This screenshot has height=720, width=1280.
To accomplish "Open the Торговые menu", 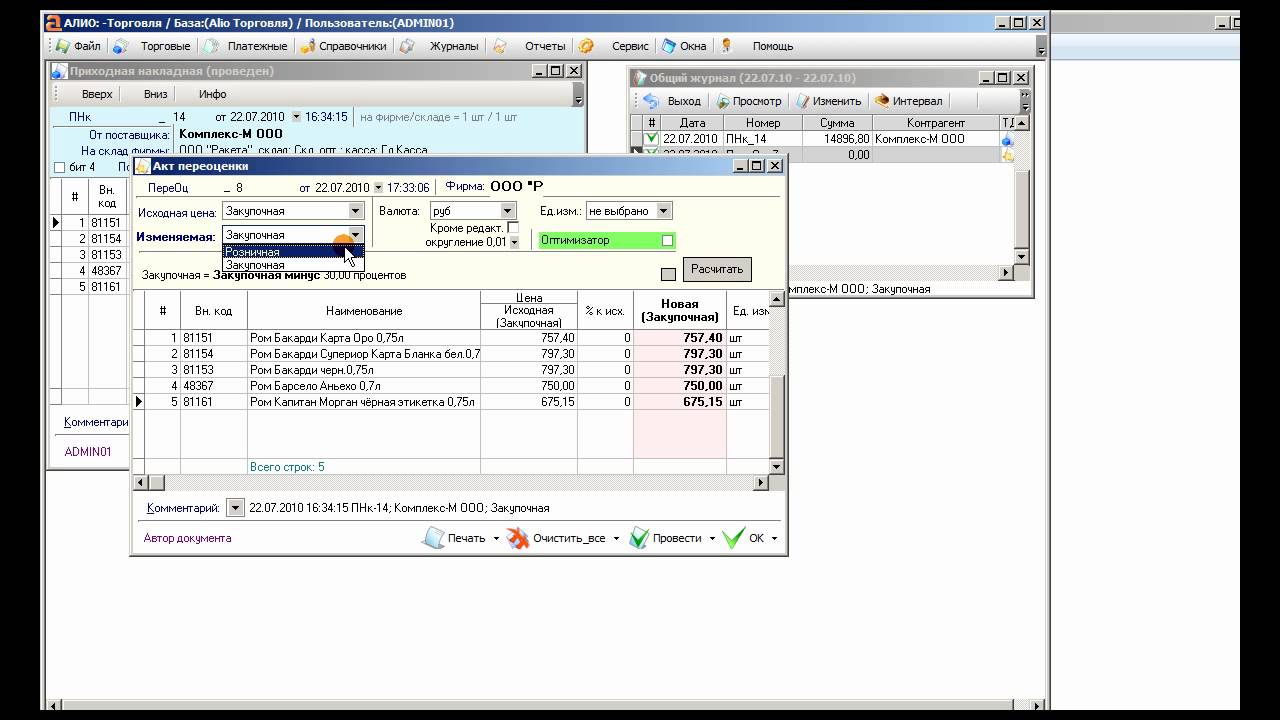I will coord(166,46).
